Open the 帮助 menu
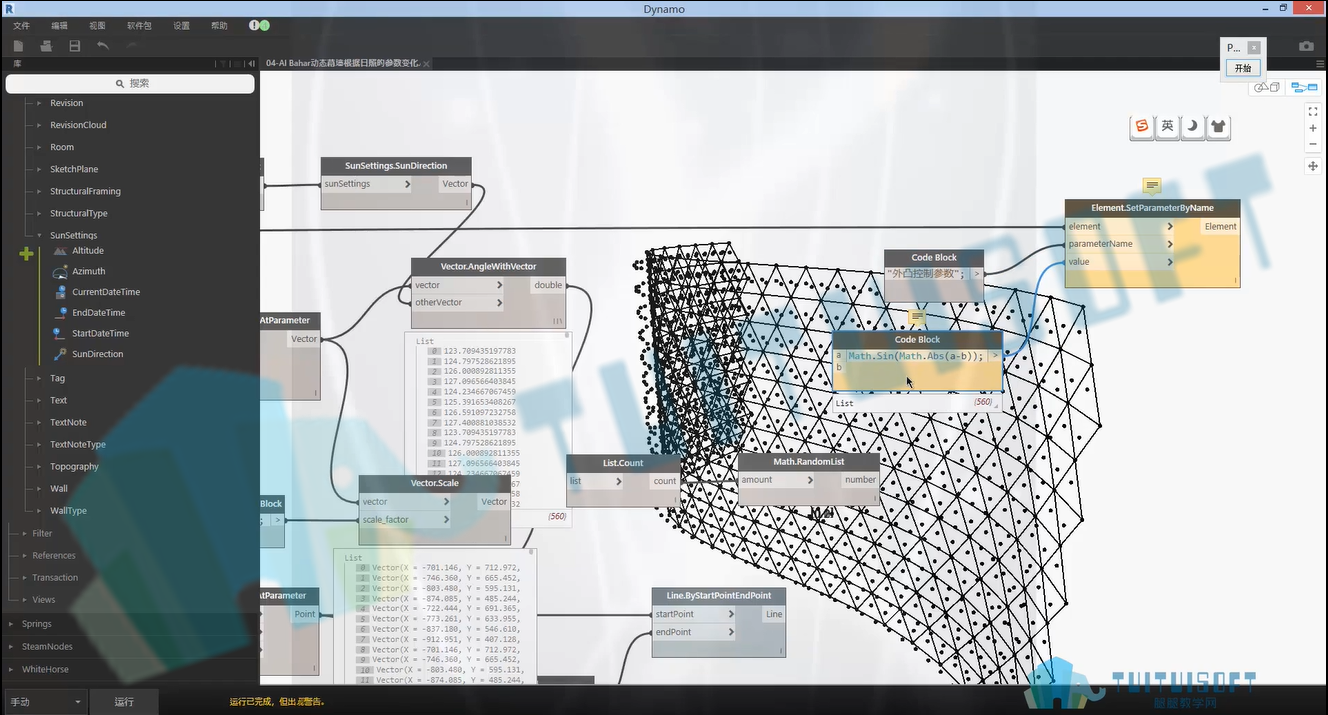Viewport: 1328px width, 715px height. click(219, 25)
